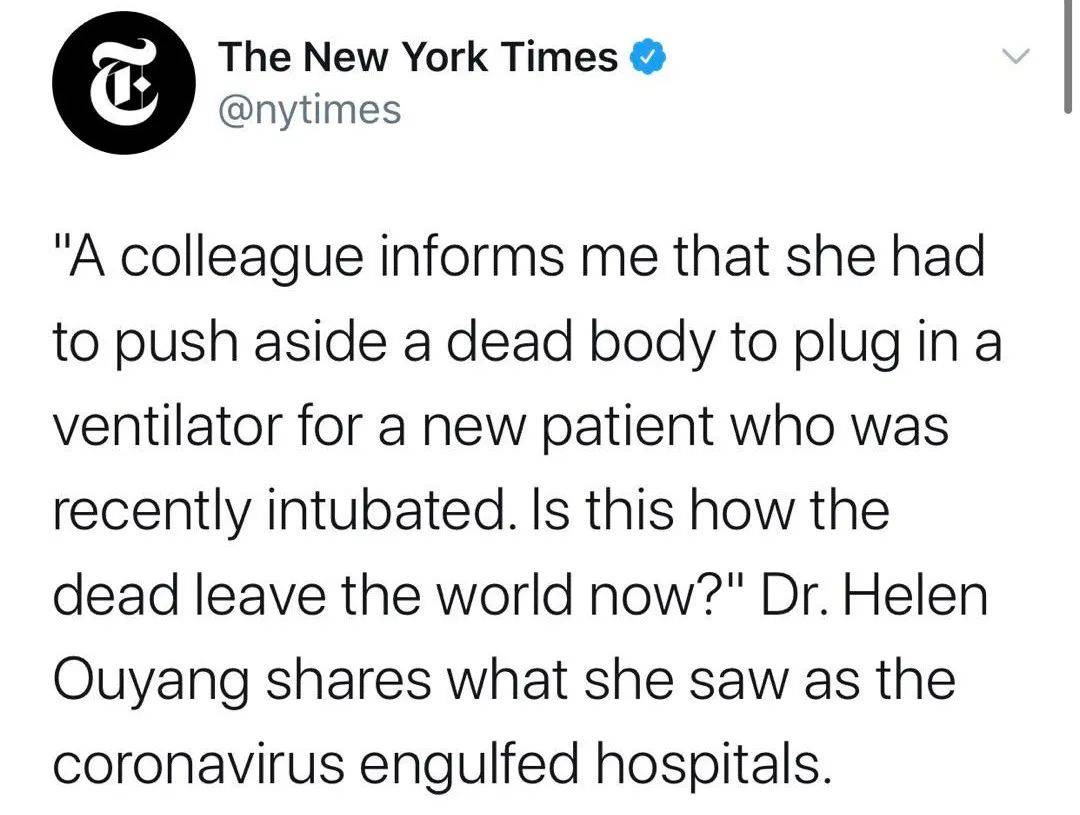1080x815 pixels.
Task: Click the scrollbar at the right edge
Action: pos(1067,55)
